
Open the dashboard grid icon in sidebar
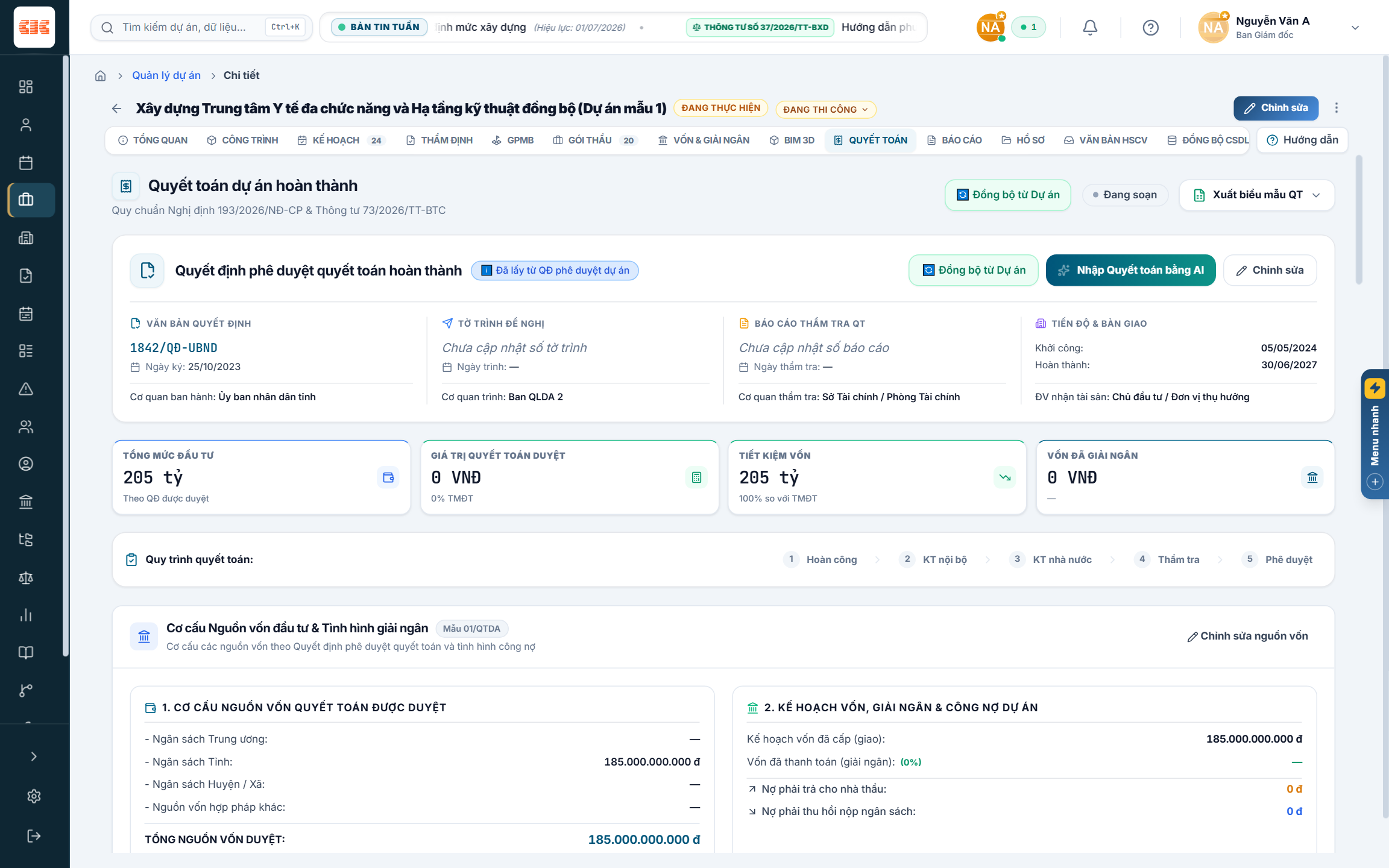coord(25,87)
